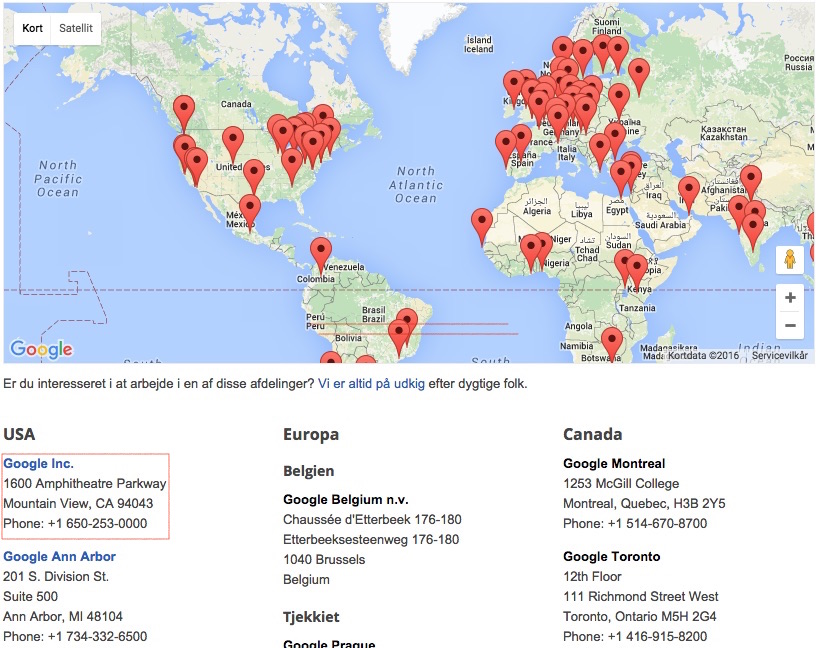Click the USA section heading
This screenshot has width=817, height=648.
tap(19, 434)
